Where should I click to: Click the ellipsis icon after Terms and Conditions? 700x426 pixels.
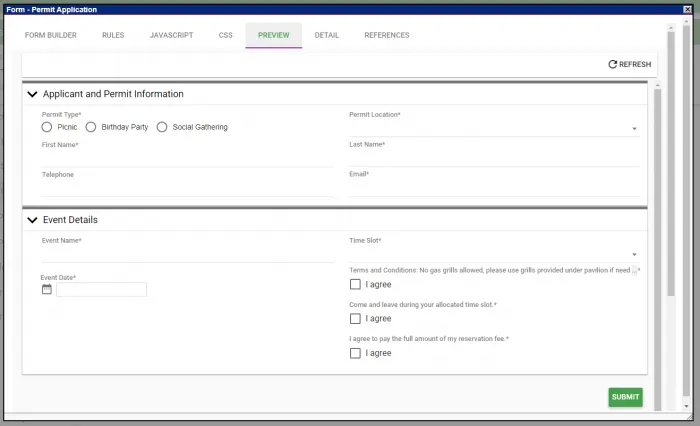[x=634, y=270]
